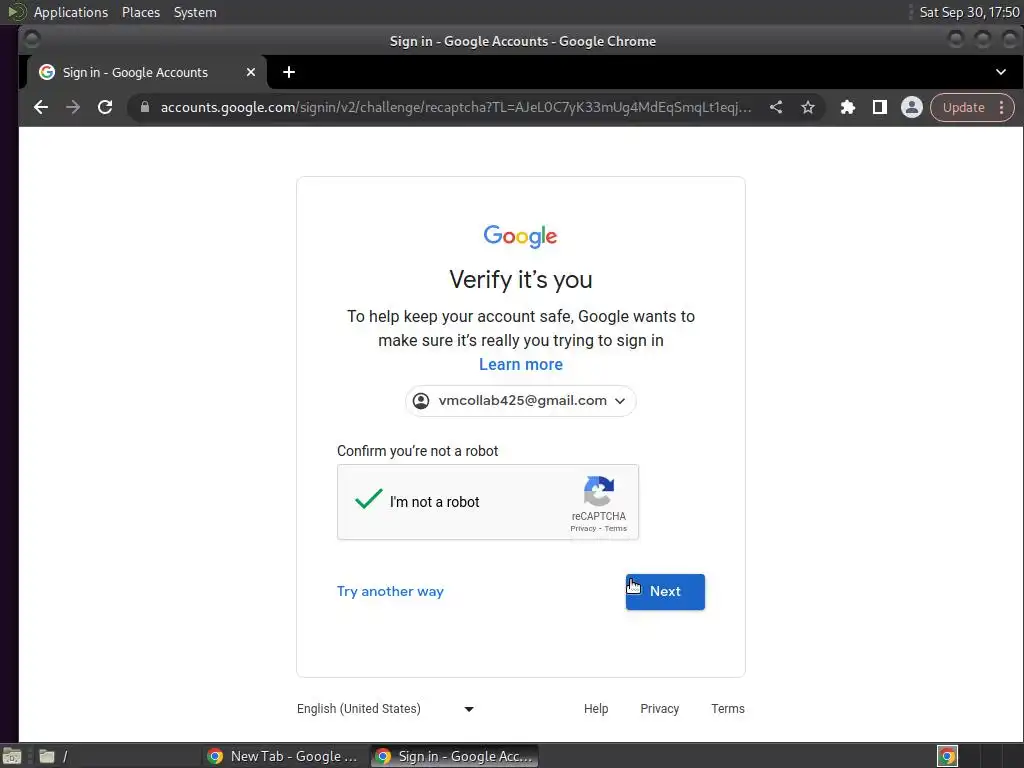Open the Chrome profile avatar icon

coord(912,107)
